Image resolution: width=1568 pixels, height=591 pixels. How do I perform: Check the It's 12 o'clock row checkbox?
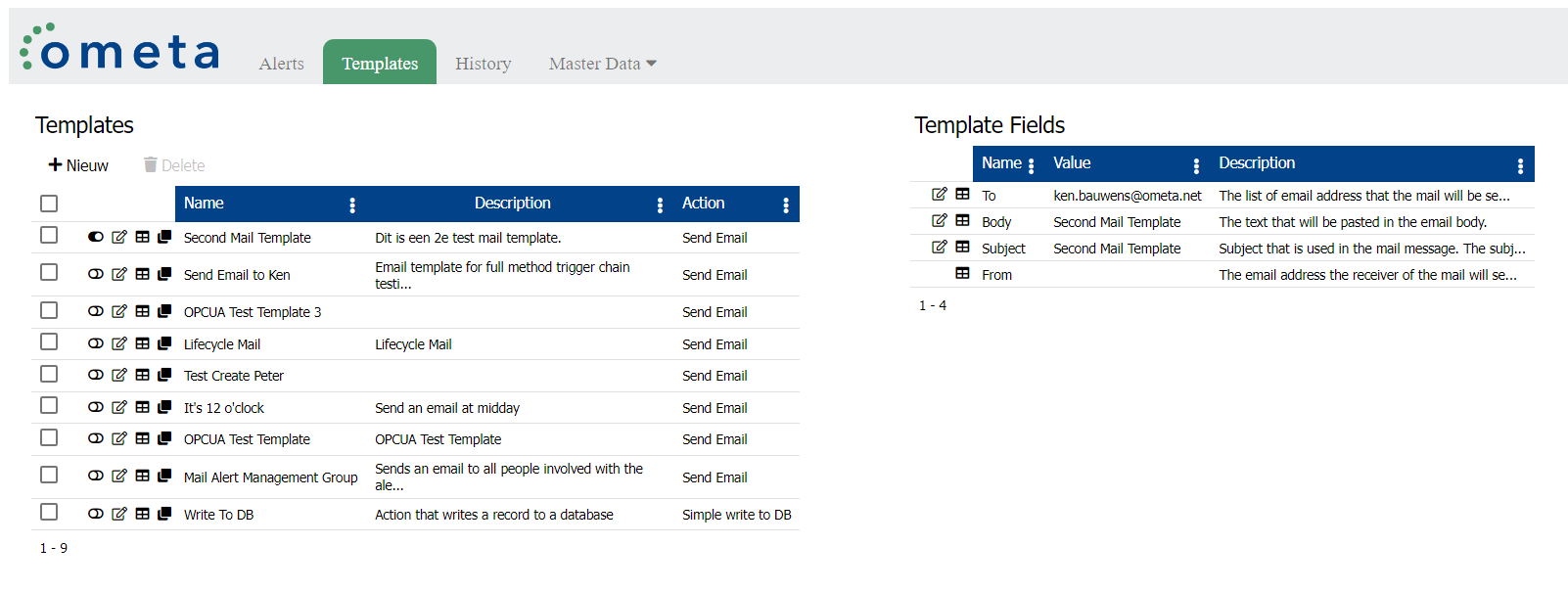[x=49, y=405]
